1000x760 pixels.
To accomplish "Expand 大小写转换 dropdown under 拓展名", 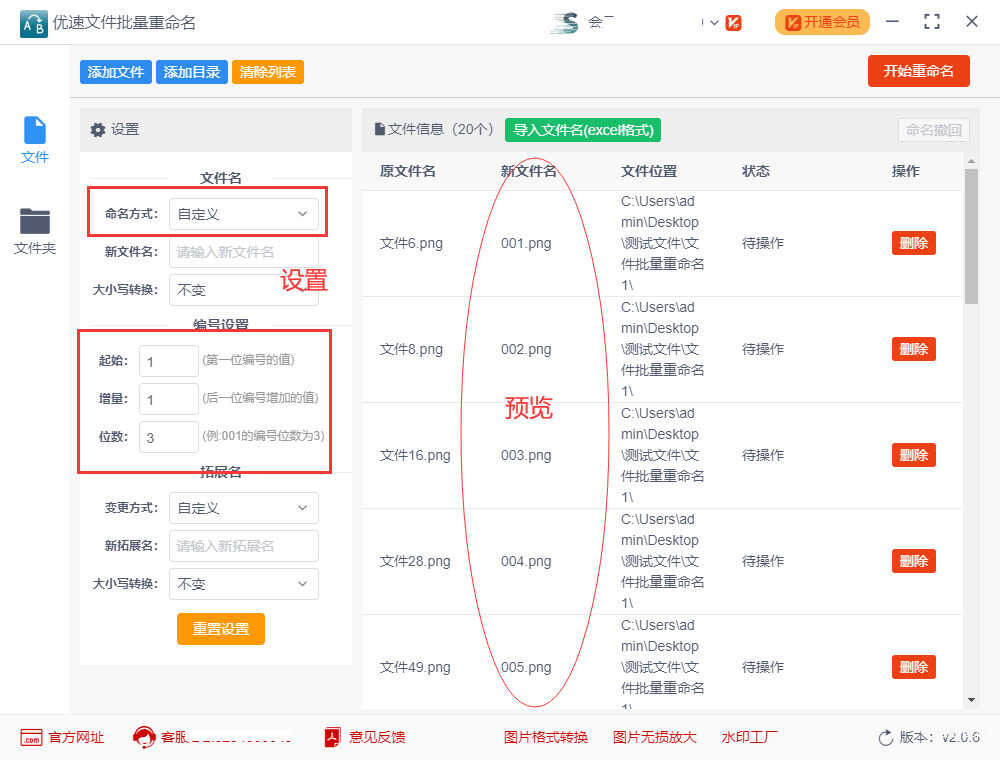I will [x=243, y=584].
